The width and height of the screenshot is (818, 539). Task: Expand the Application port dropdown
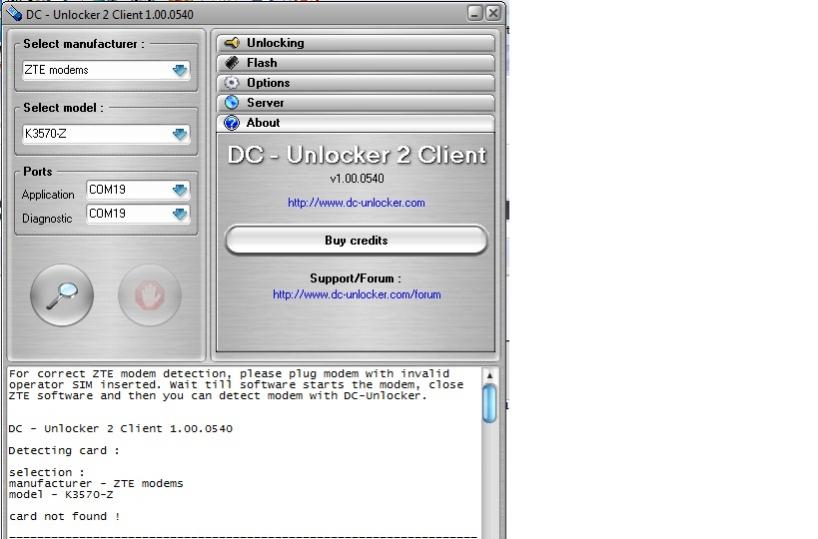click(x=180, y=190)
